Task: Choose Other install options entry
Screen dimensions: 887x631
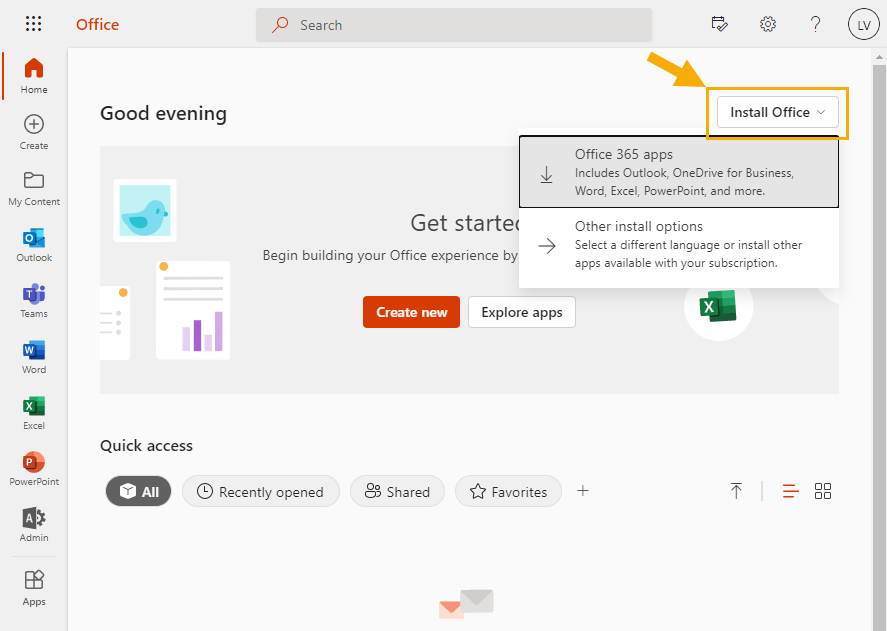Action: coord(679,244)
